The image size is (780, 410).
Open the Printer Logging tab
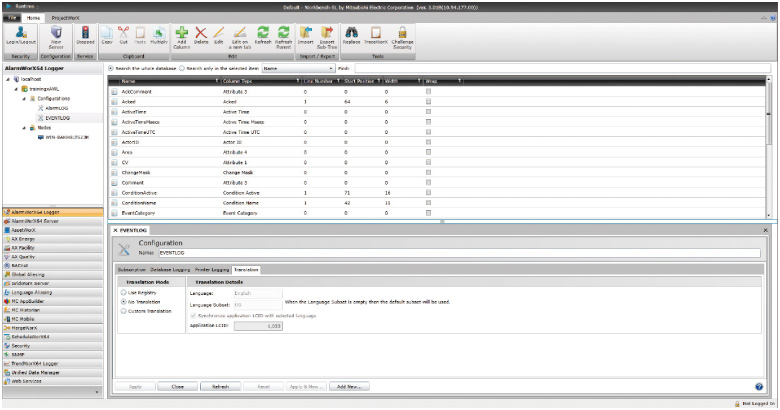[212, 270]
